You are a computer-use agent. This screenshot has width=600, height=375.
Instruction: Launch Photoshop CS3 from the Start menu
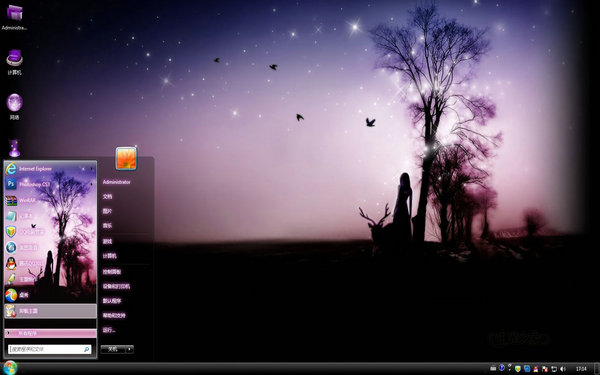pos(50,184)
